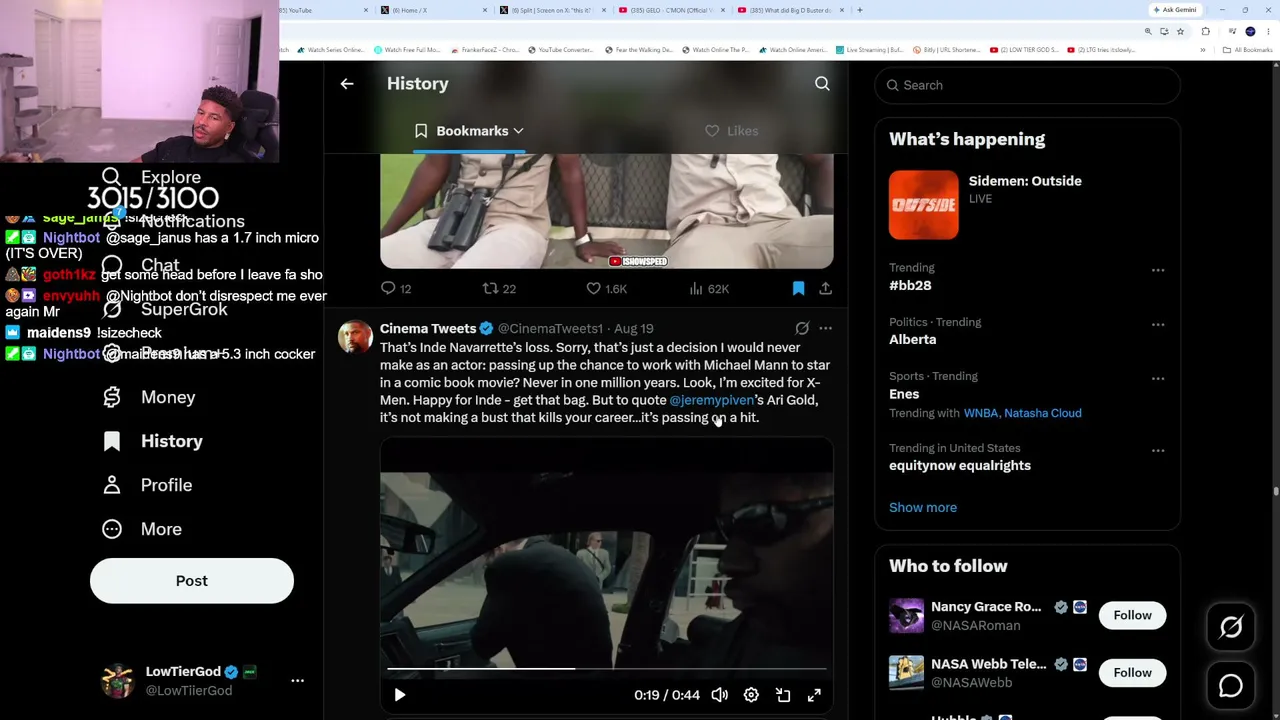This screenshot has height=720, width=1280.
Task: View analytics of post with 62K views
Action: pos(709,289)
